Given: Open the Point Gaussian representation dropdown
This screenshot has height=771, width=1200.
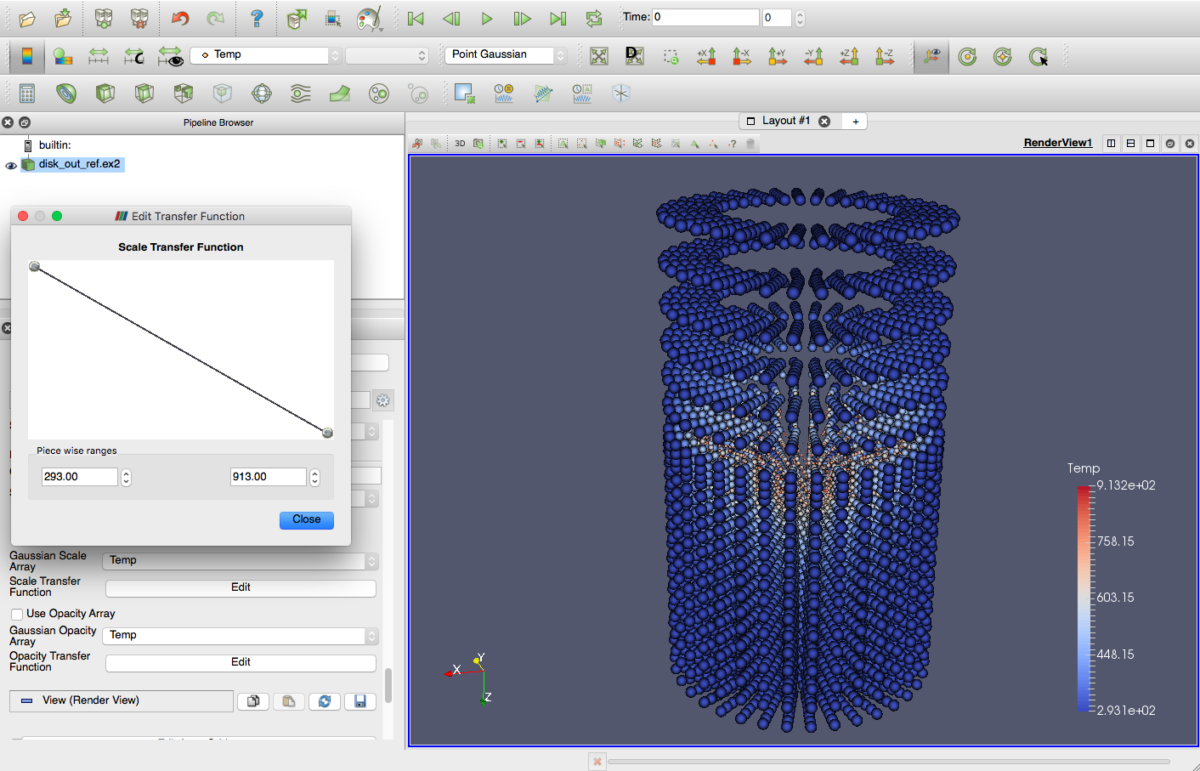Looking at the screenshot, I should click(506, 55).
